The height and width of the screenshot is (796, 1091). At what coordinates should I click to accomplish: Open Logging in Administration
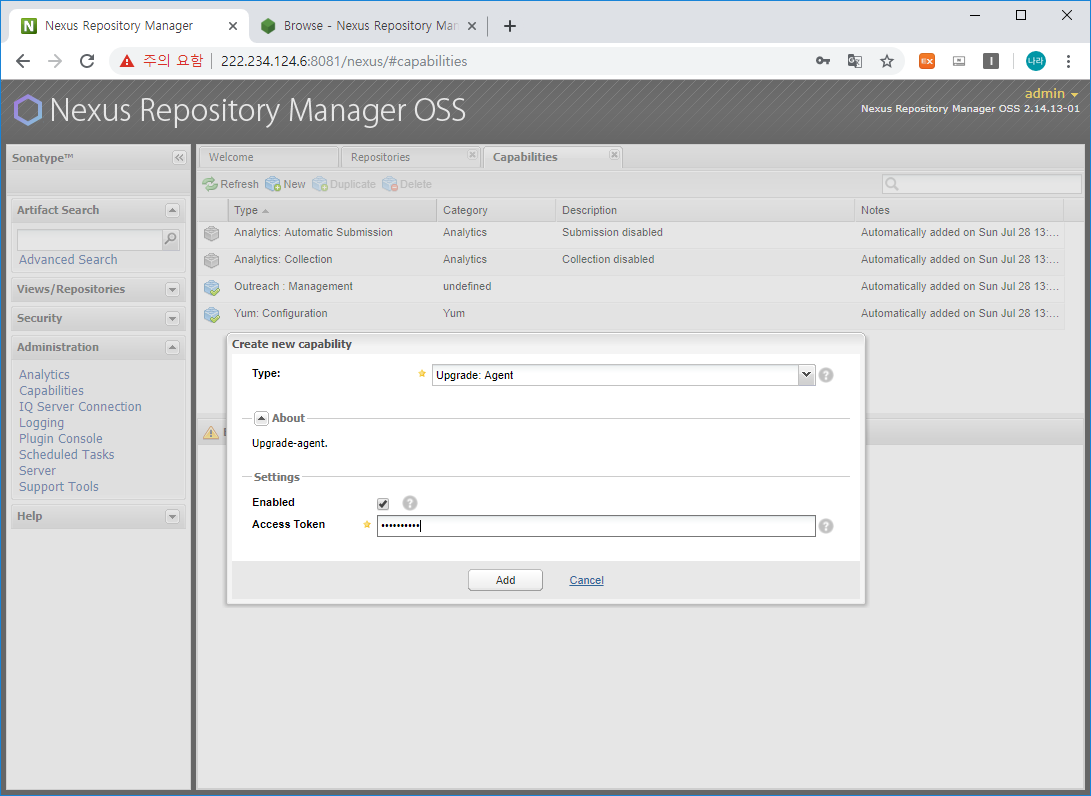(x=41, y=422)
